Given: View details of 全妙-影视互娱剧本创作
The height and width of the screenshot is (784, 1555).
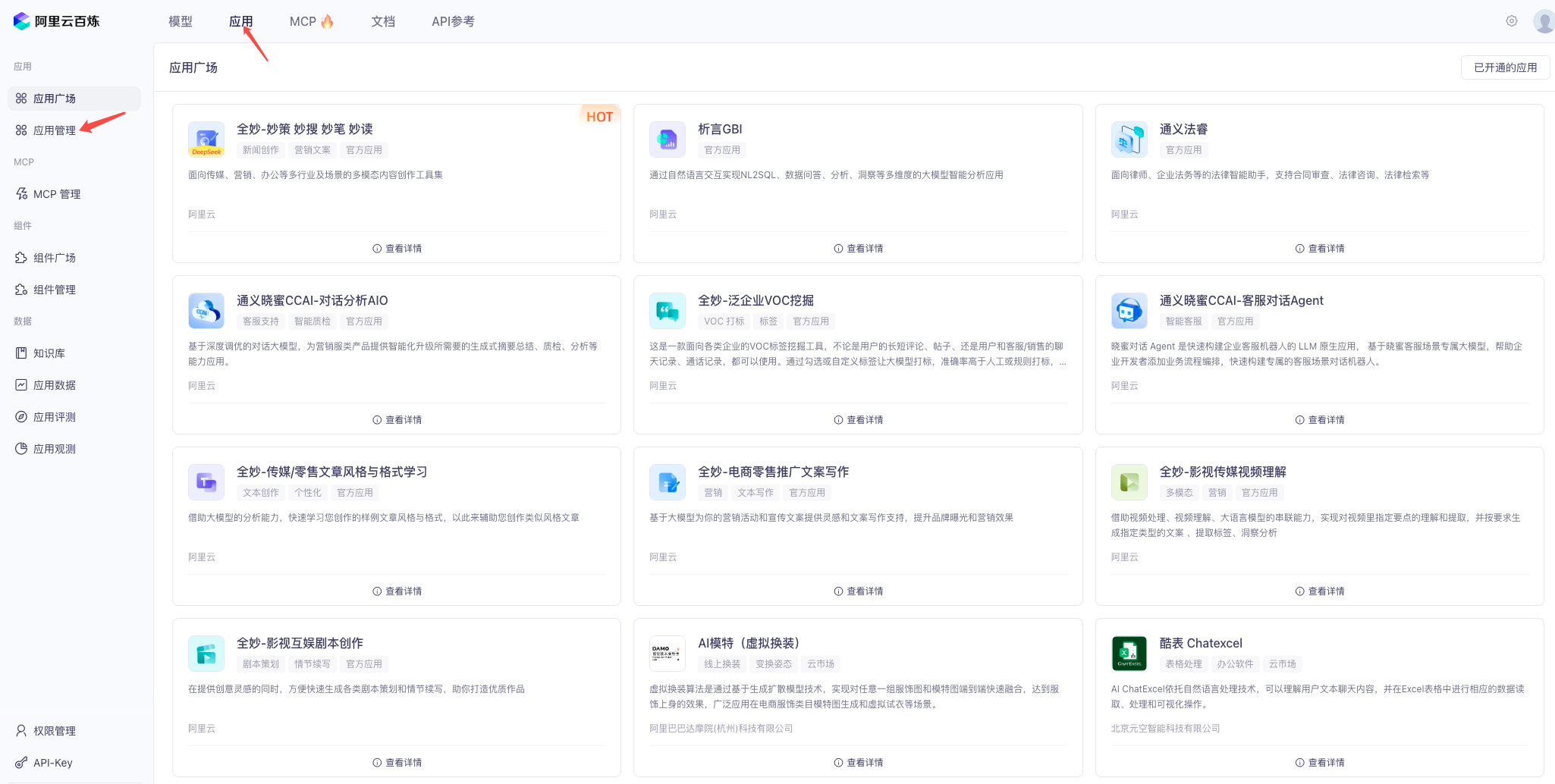Looking at the screenshot, I should [397, 763].
